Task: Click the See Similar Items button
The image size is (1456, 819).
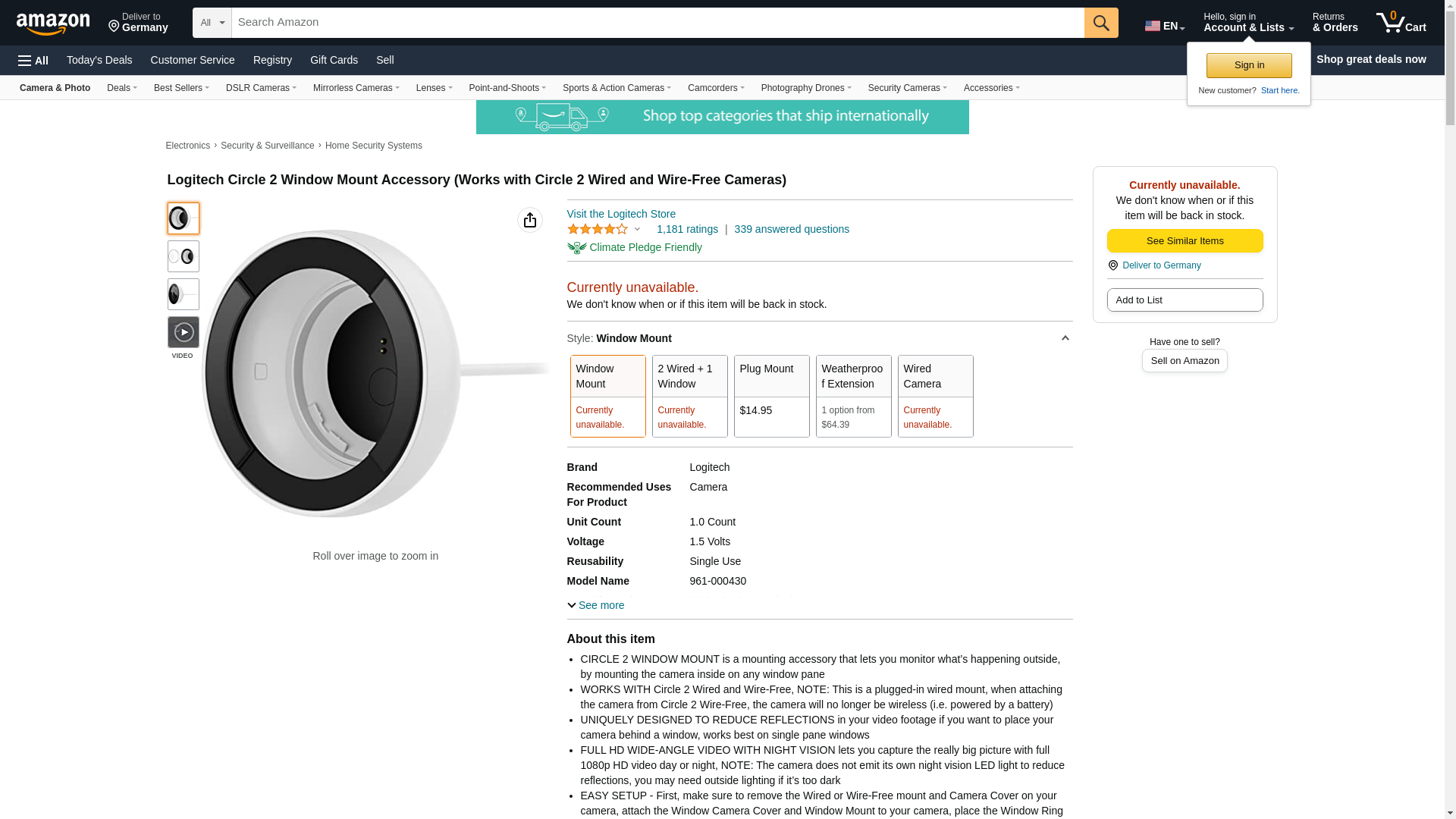Action: pos(1185,240)
